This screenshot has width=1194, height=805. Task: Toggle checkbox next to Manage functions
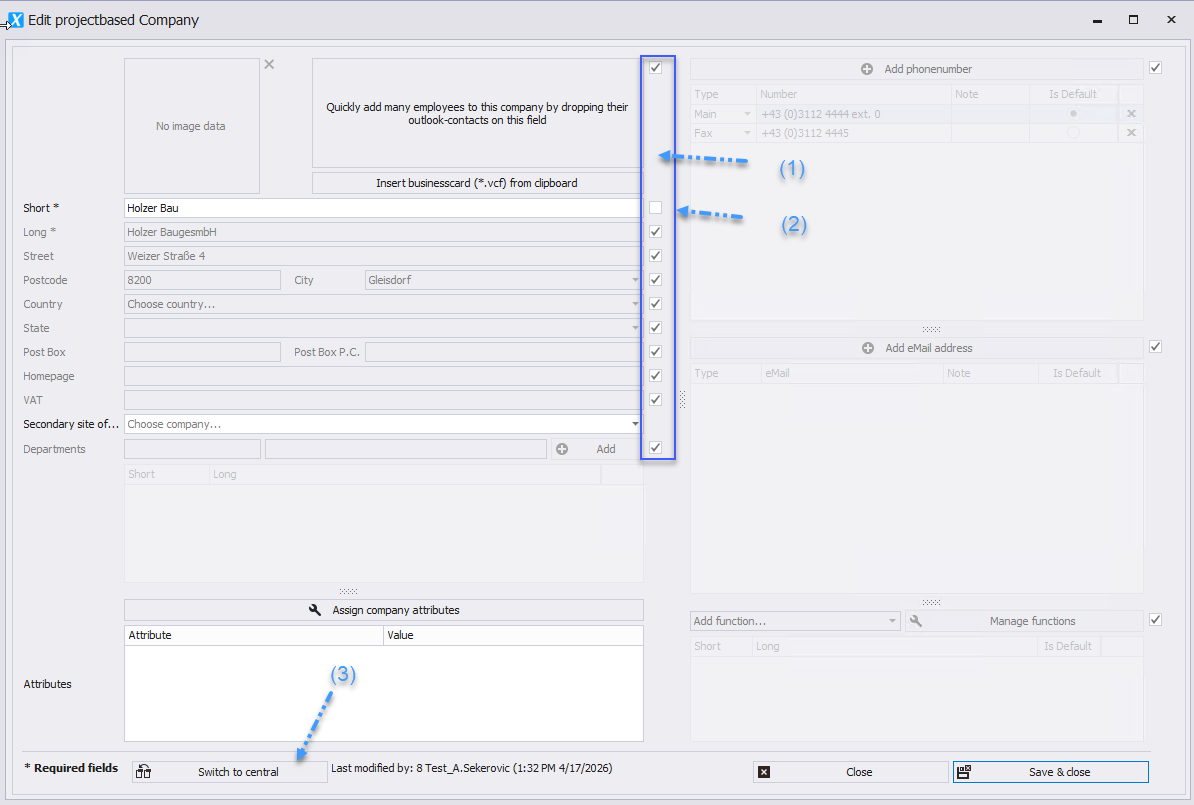1155,620
